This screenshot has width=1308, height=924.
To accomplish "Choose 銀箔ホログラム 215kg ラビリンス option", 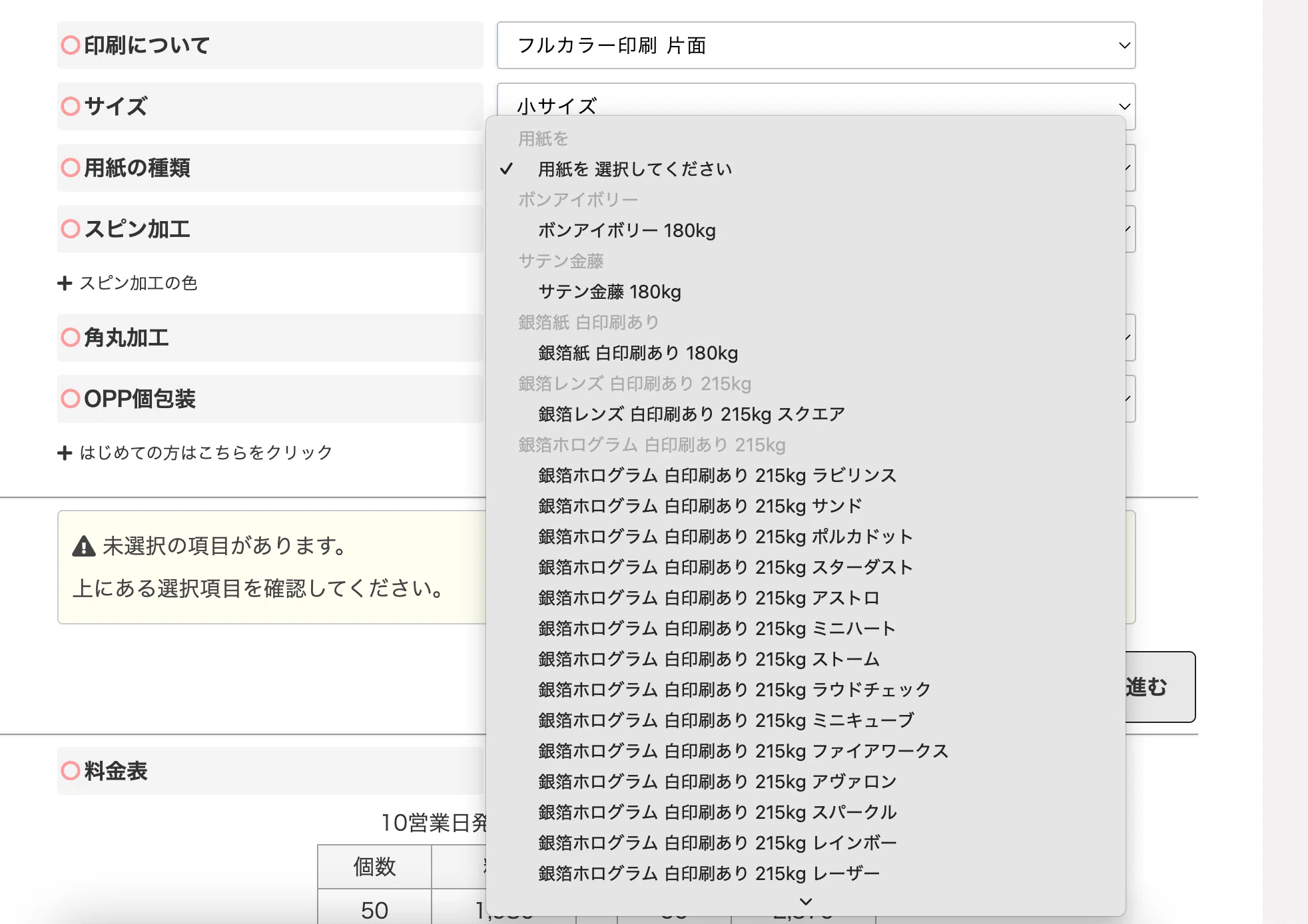I will [x=806, y=475].
